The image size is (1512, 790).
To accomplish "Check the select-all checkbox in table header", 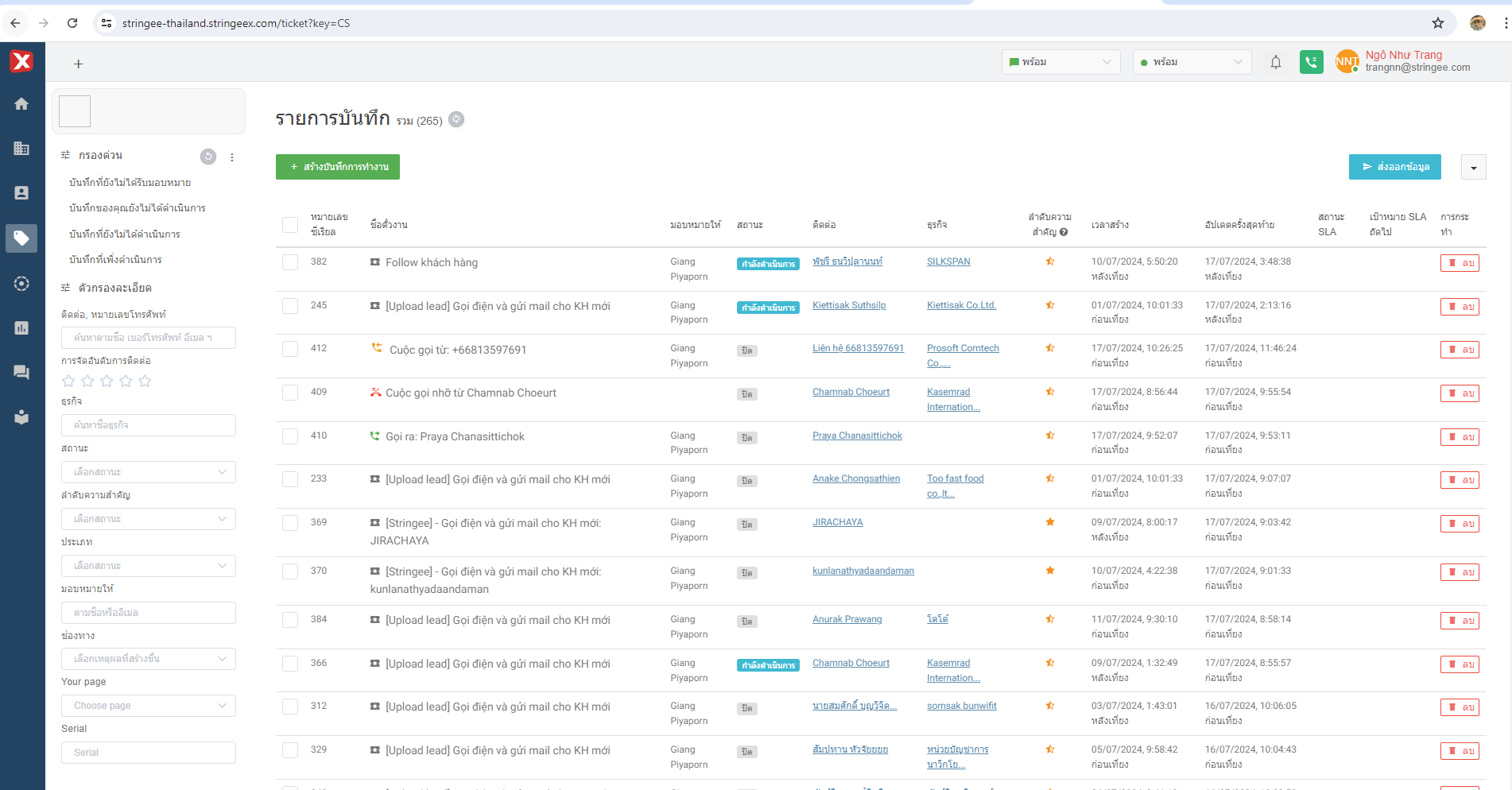I will coord(290,225).
